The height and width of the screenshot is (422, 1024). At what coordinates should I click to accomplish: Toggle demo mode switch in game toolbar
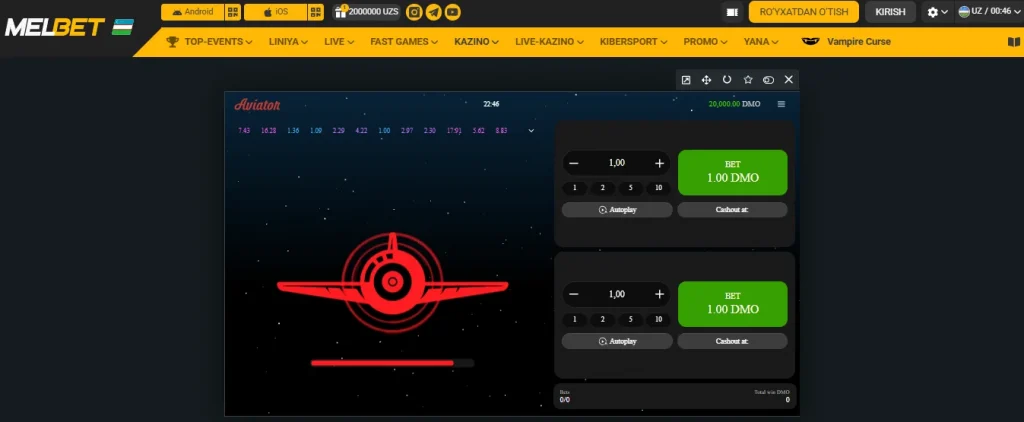[x=769, y=80]
